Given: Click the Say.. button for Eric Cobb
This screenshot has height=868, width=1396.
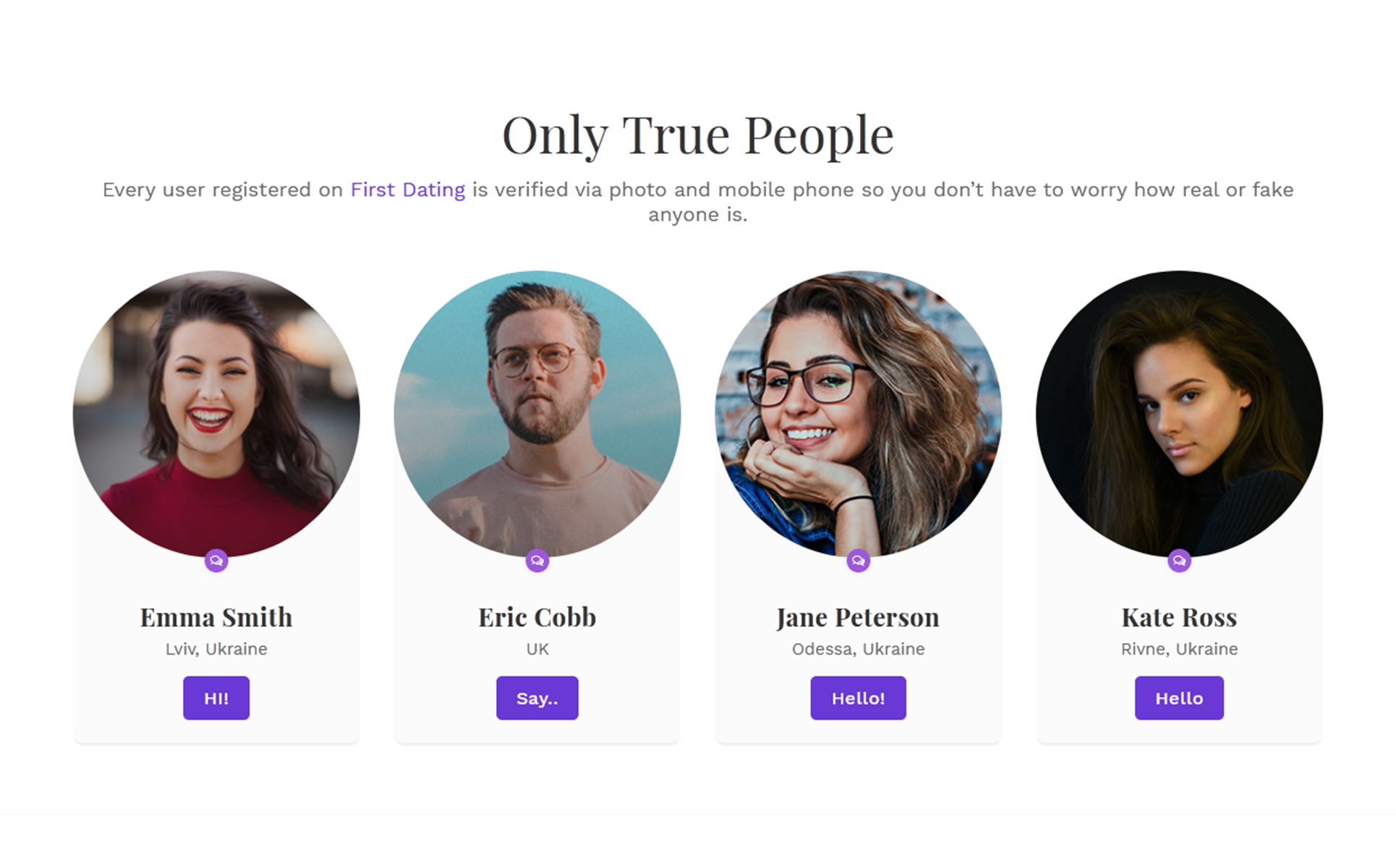Looking at the screenshot, I should [x=537, y=698].
